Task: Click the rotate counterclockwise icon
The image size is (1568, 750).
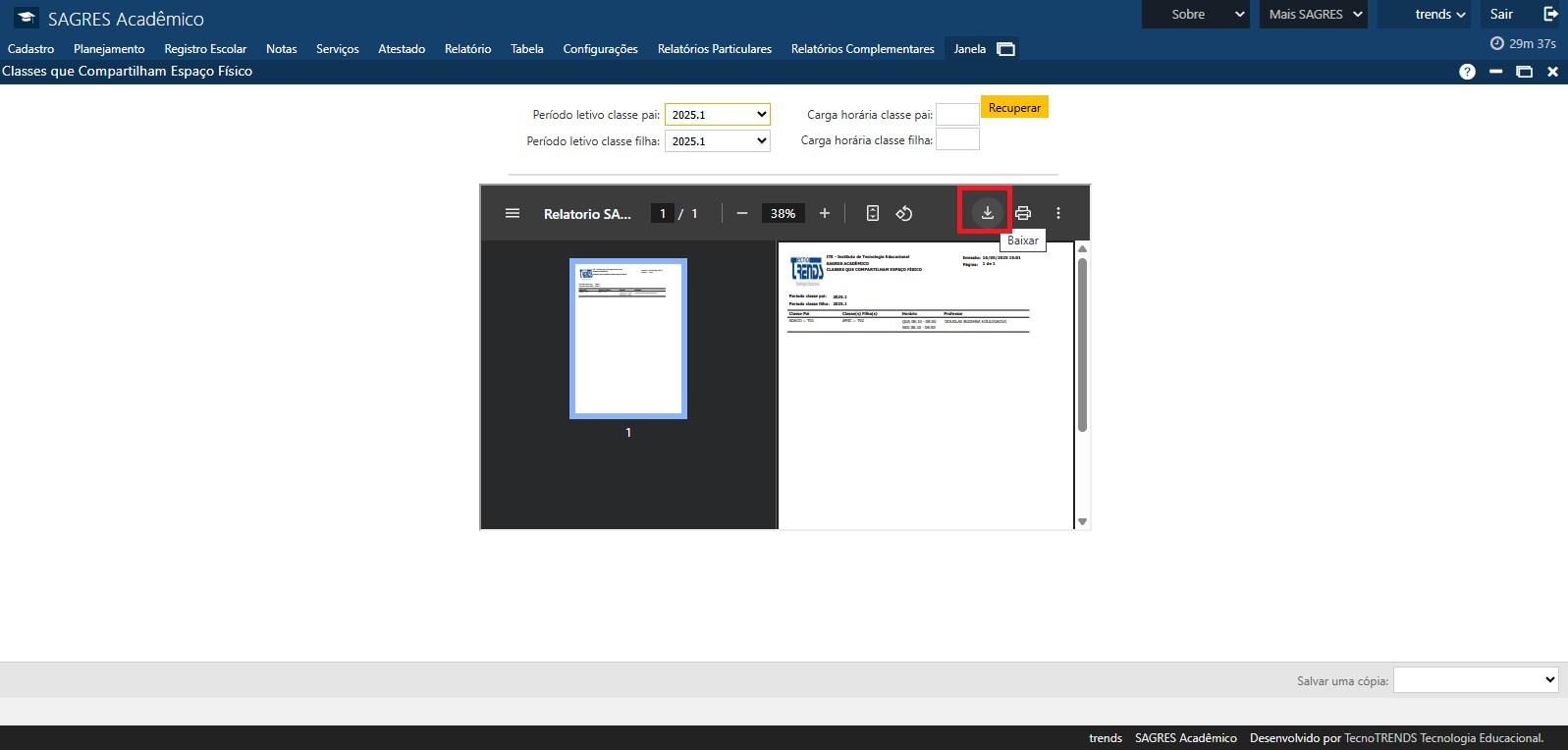Action: (x=904, y=213)
